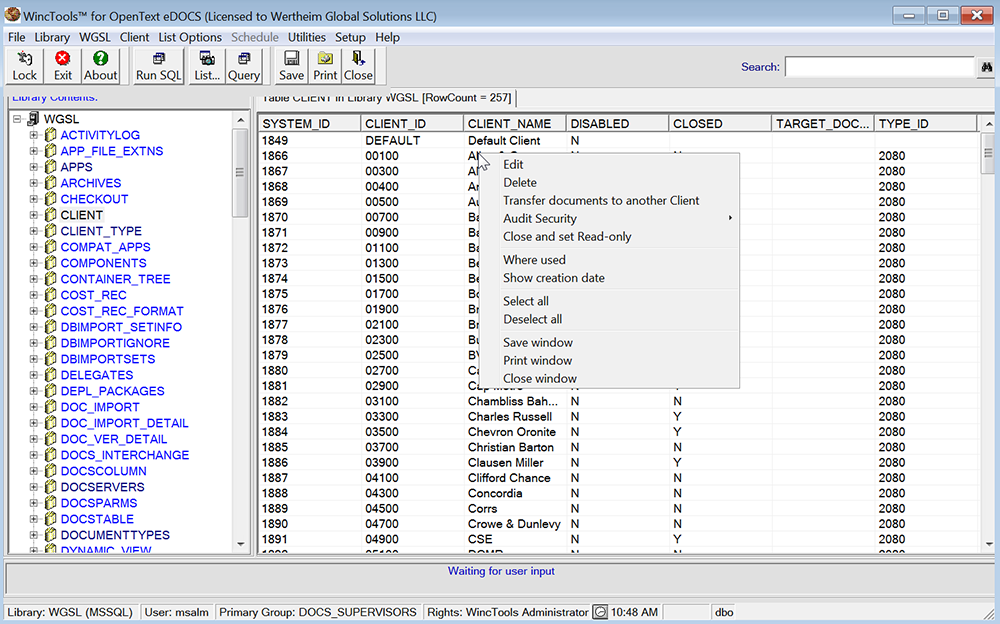Image resolution: width=1000 pixels, height=624 pixels.
Task: Expand the CONTAINER_TREE tree node
Action: [34, 279]
